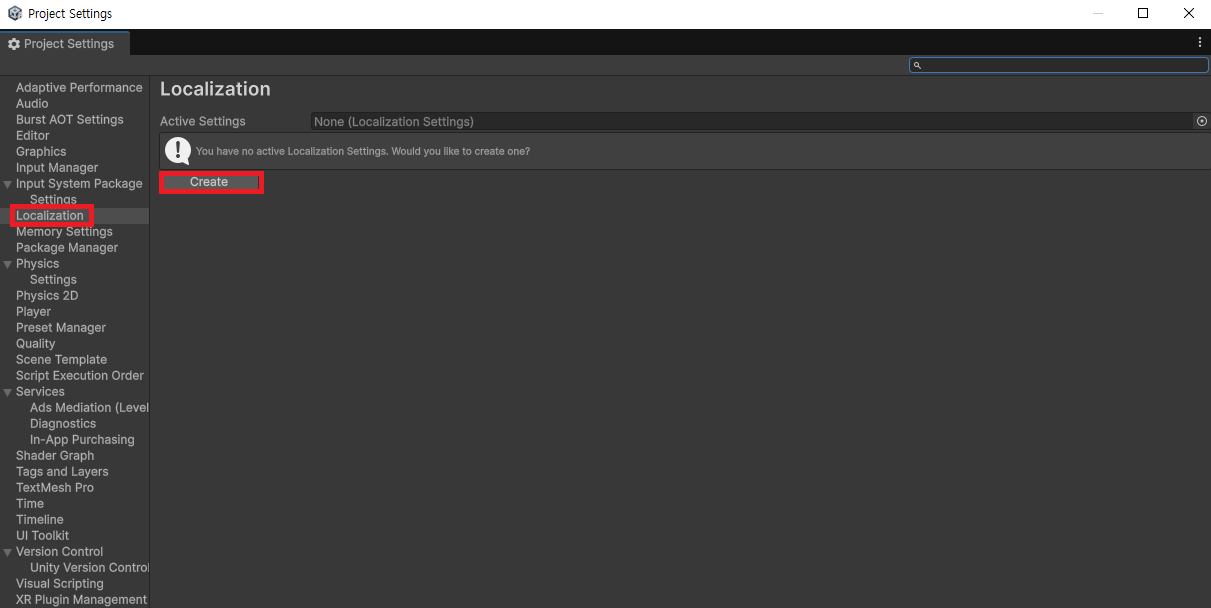Open Audio settings

pyautogui.click(x=32, y=104)
